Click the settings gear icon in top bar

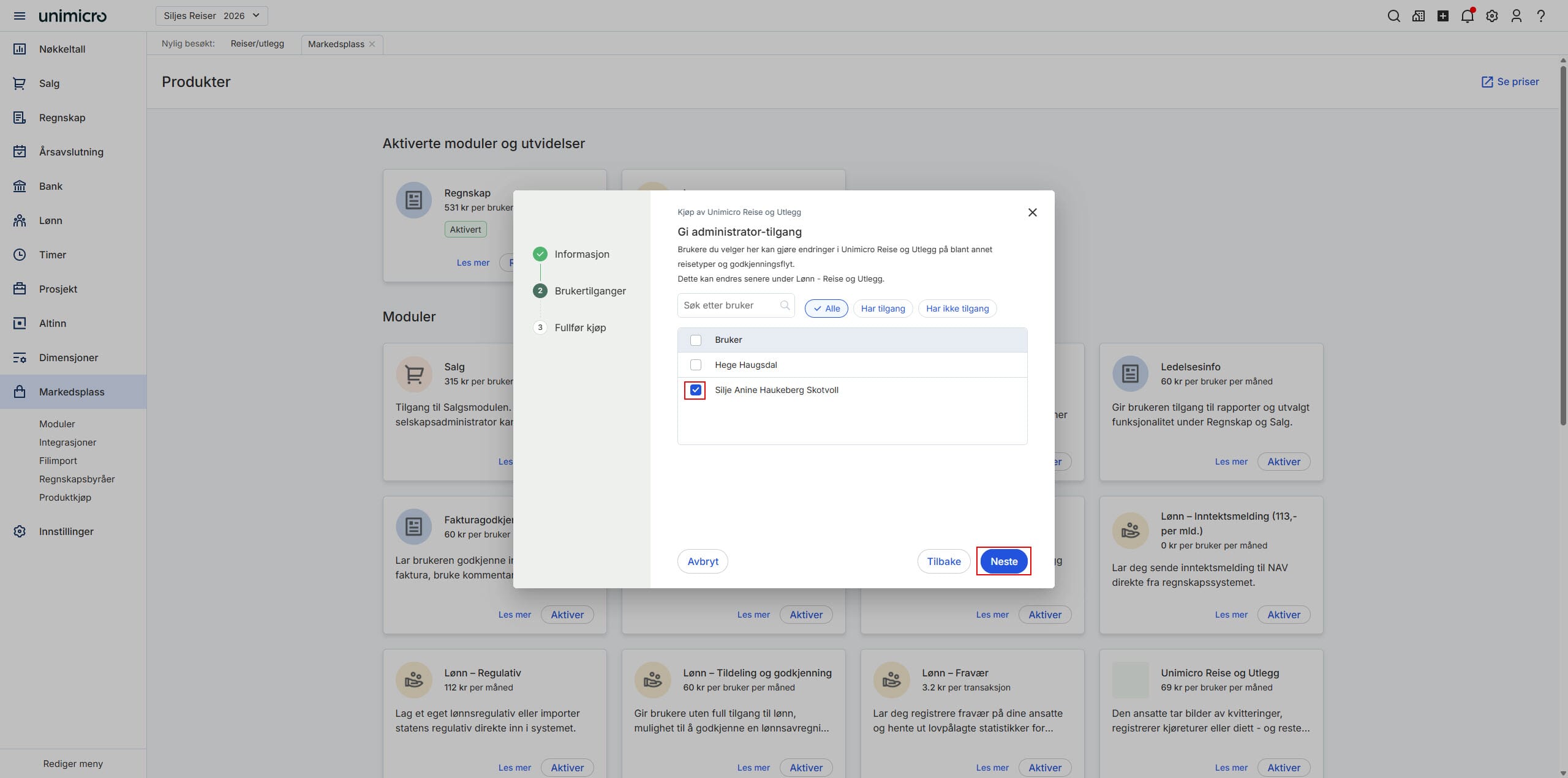click(x=1491, y=16)
